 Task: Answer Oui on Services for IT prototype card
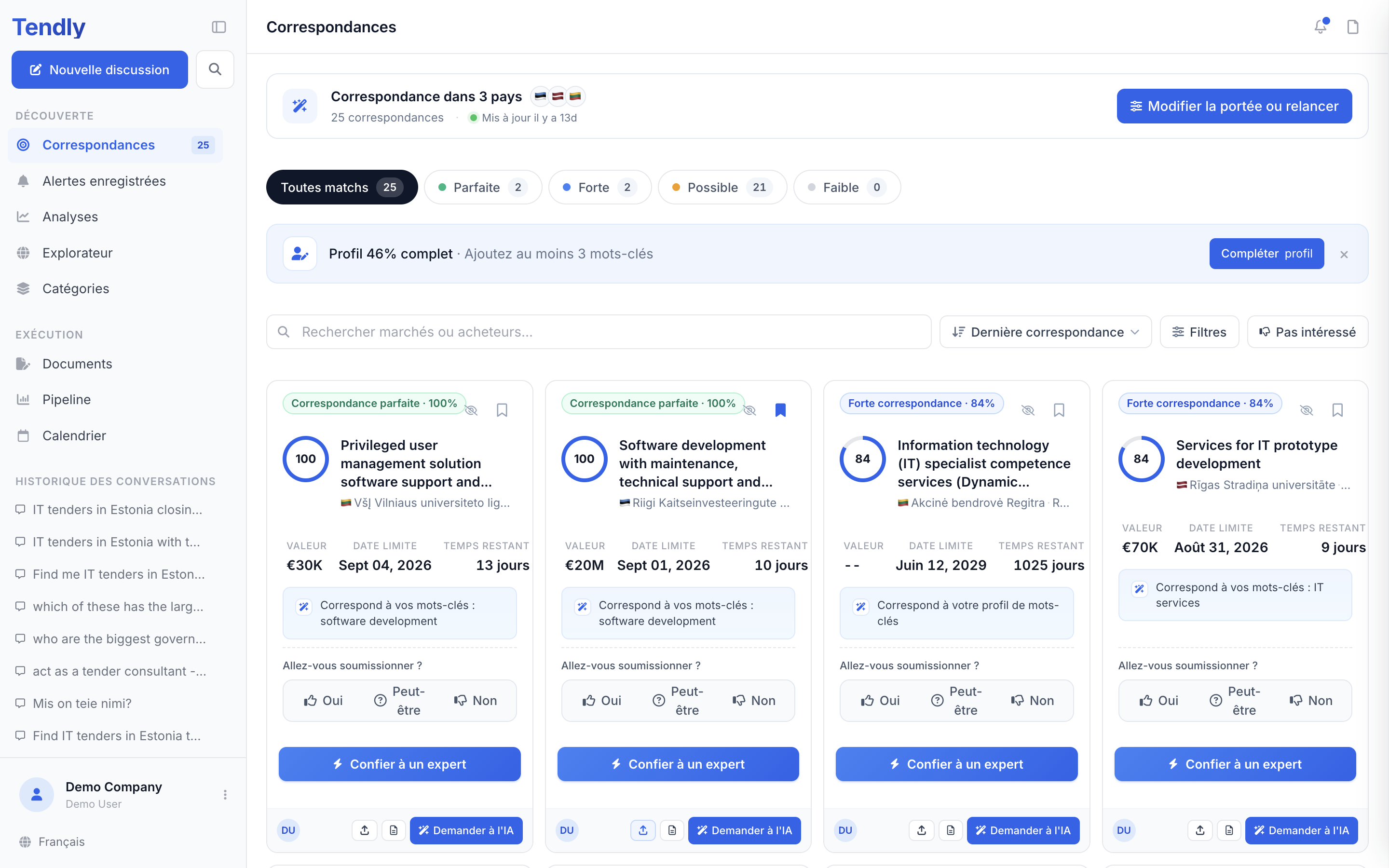pyautogui.click(x=1159, y=700)
